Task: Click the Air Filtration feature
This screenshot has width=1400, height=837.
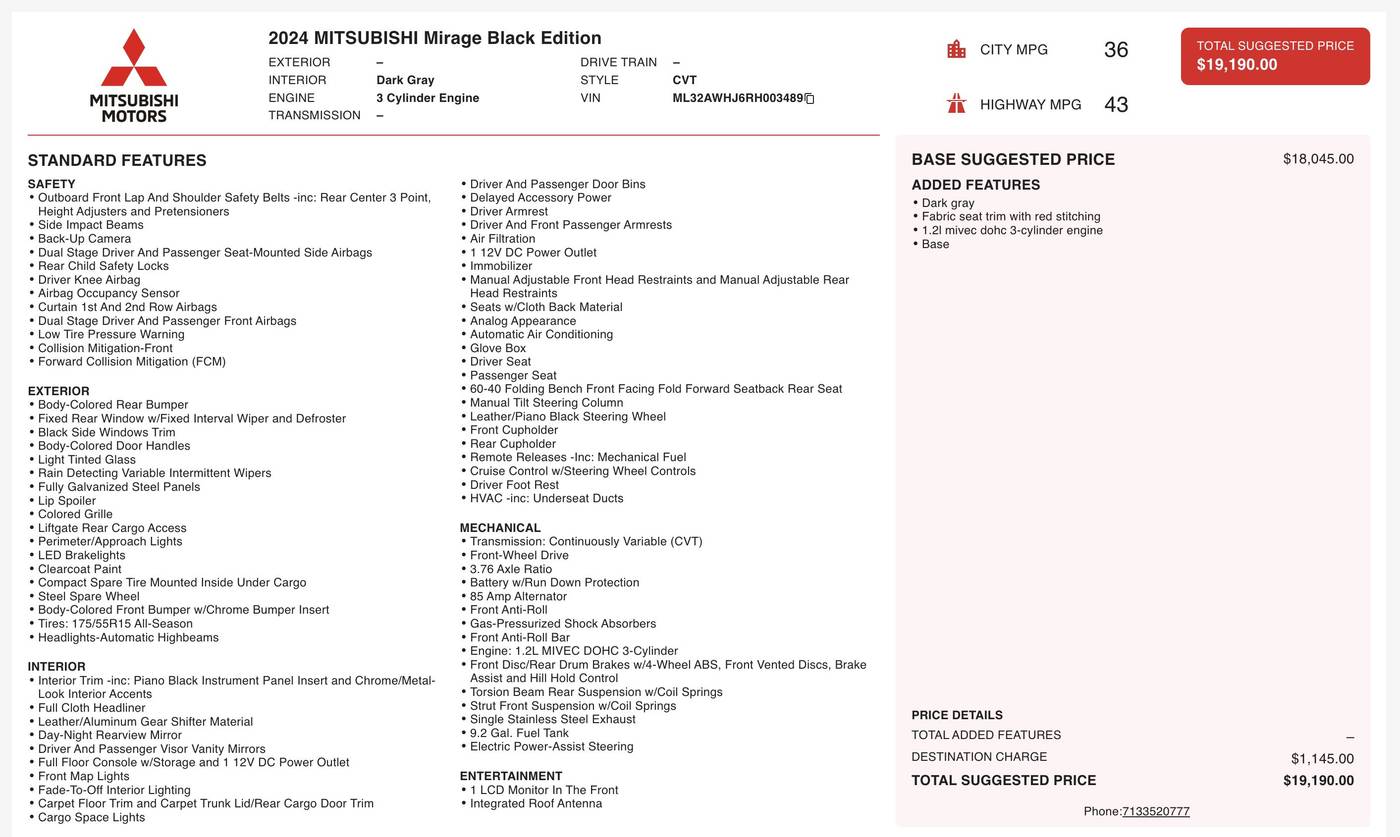Action: coord(503,239)
